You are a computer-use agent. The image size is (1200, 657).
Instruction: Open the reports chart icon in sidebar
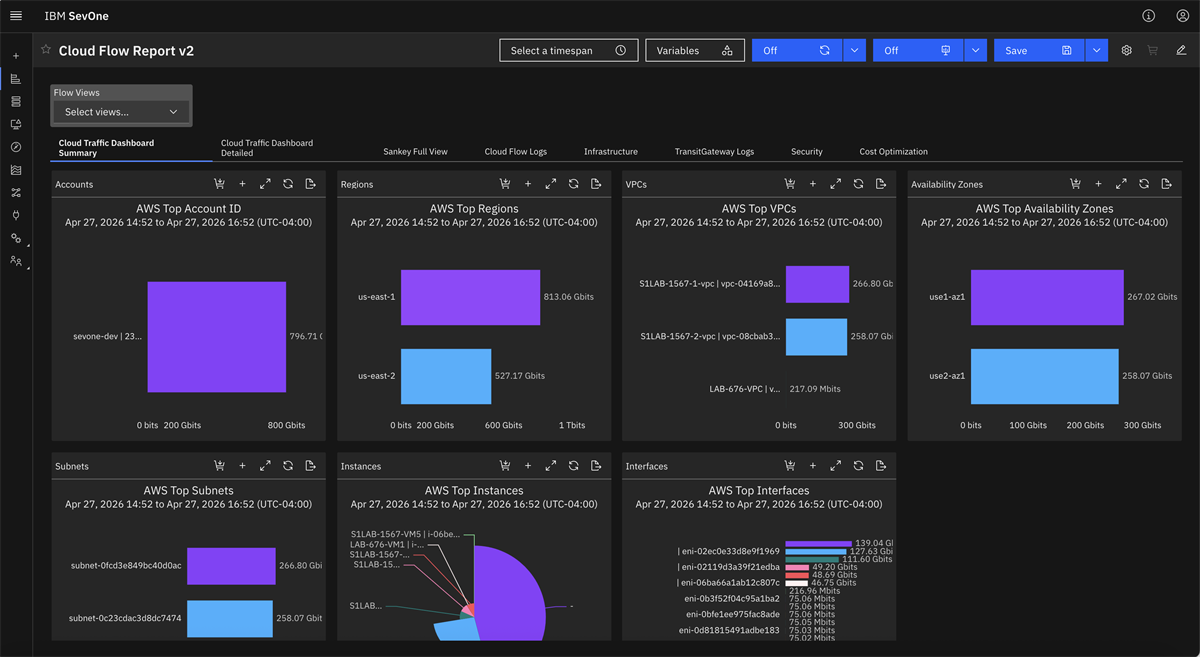pos(16,78)
